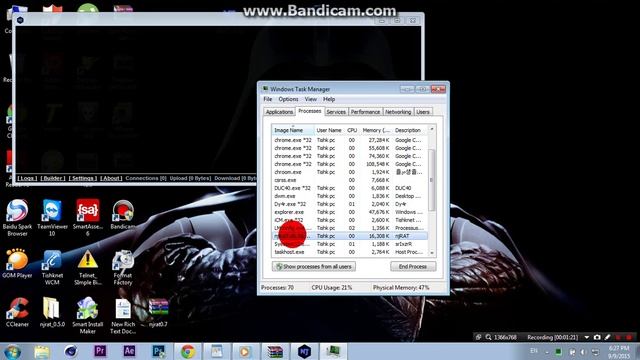The width and height of the screenshot is (640, 360).
Task: Open Windows Explorer from the taskbar
Action: (42, 352)
